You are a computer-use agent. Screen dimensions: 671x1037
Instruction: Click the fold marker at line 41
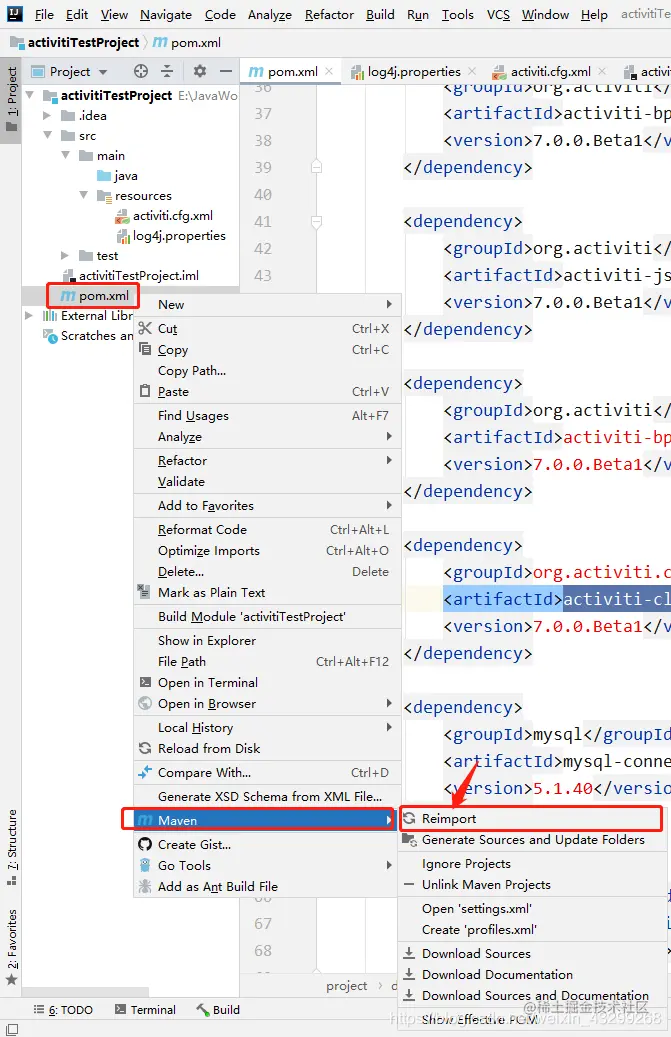tap(317, 222)
